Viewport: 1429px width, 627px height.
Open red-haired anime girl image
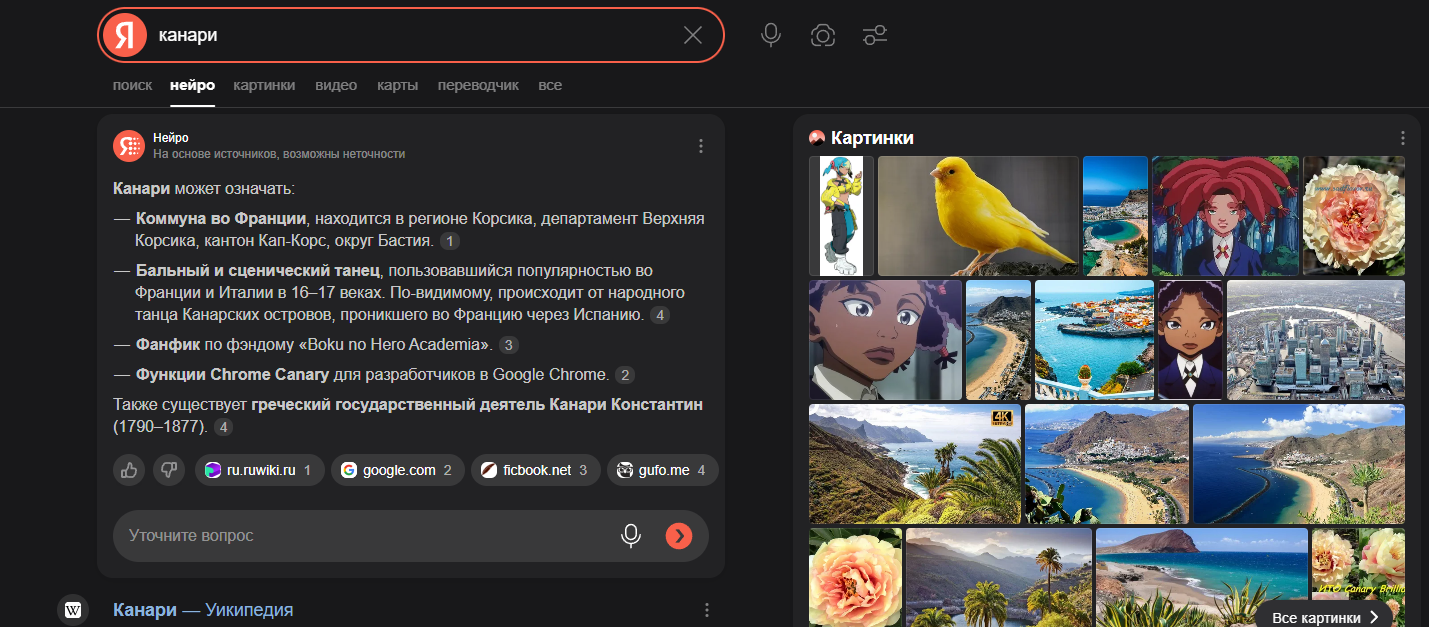click(1225, 216)
